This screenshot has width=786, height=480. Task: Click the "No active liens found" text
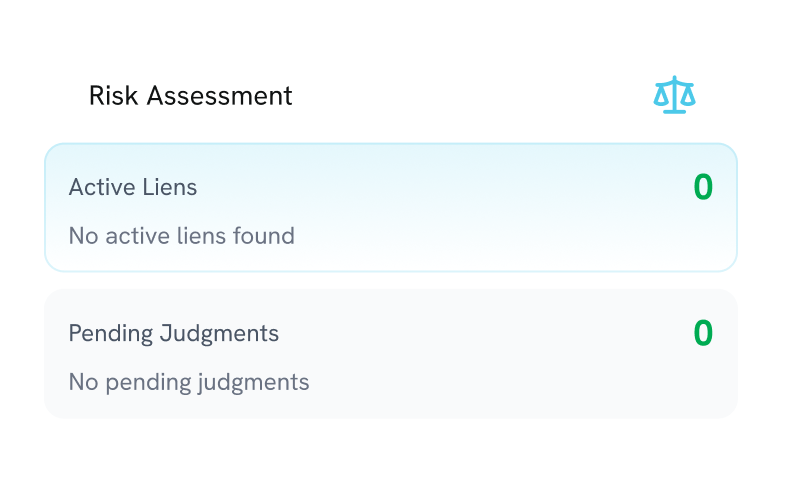tap(181, 236)
